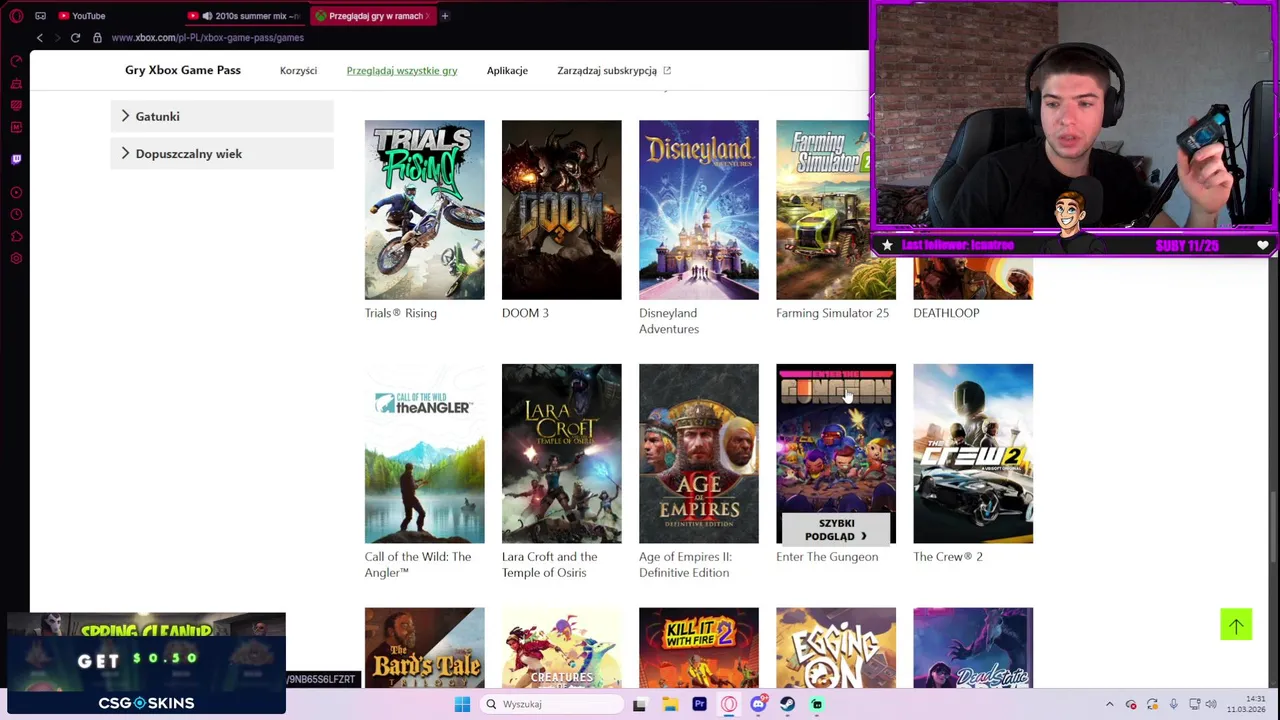Open Twitch panel in sidebar
Viewport: 1280px width, 720px height.
point(16,159)
